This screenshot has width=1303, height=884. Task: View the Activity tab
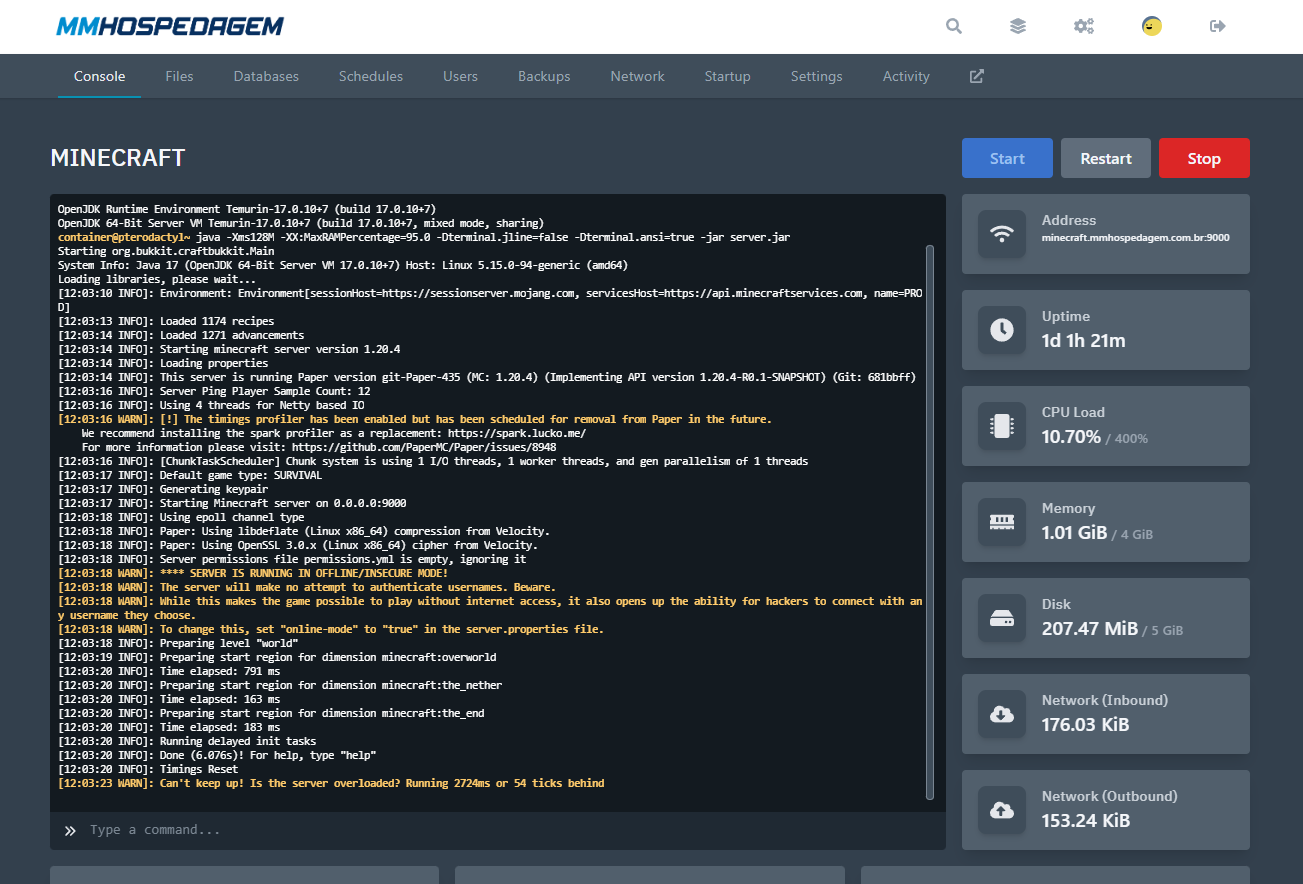[906, 76]
